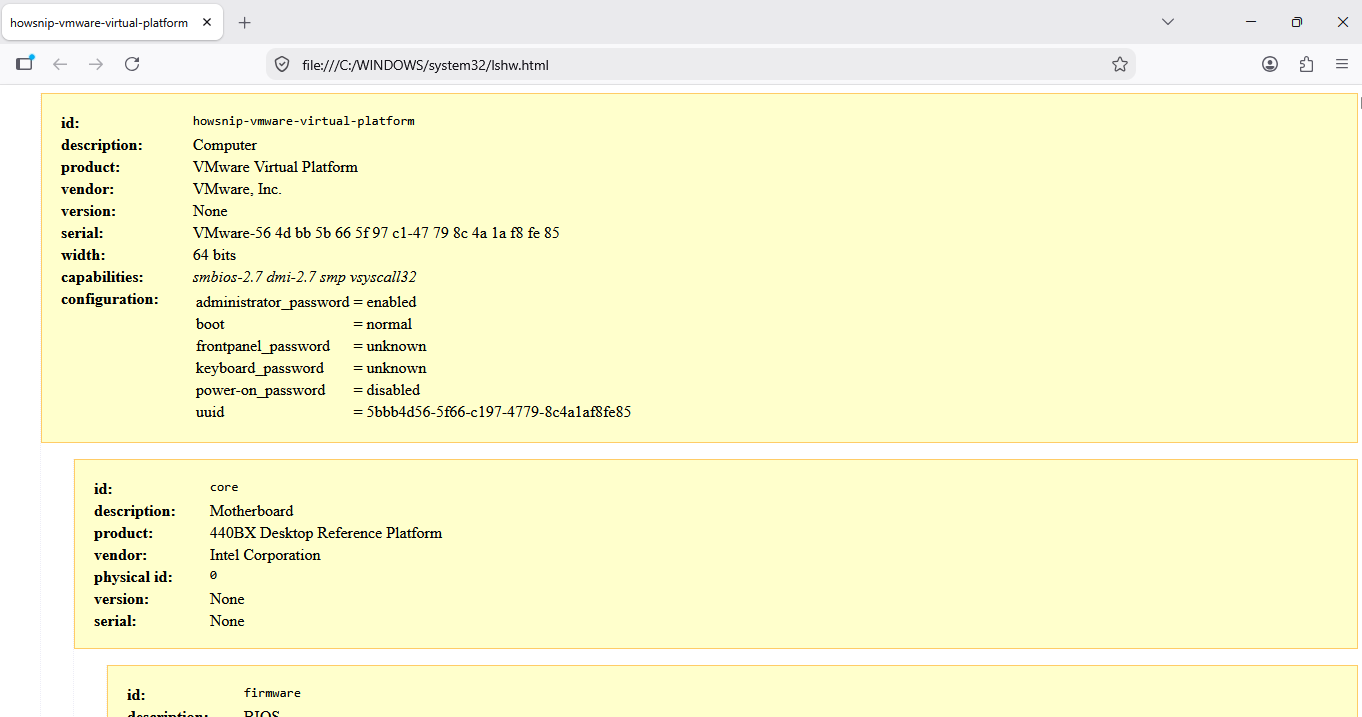The width and height of the screenshot is (1362, 717).
Task: Click the serial value starting VMware-56 4d
Action: pyautogui.click(x=376, y=233)
